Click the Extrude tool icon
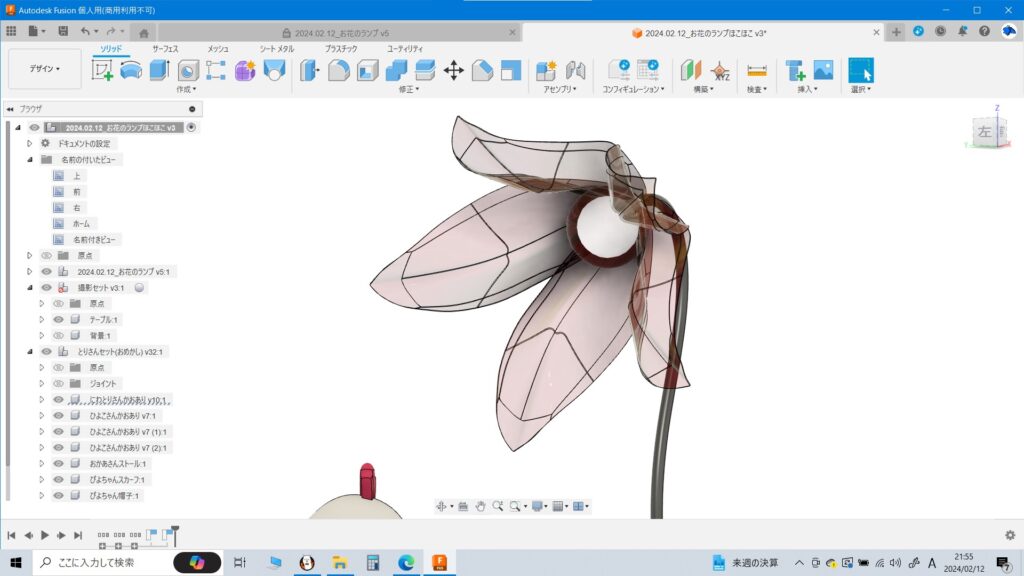The height and width of the screenshot is (576, 1024). click(159, 70)
